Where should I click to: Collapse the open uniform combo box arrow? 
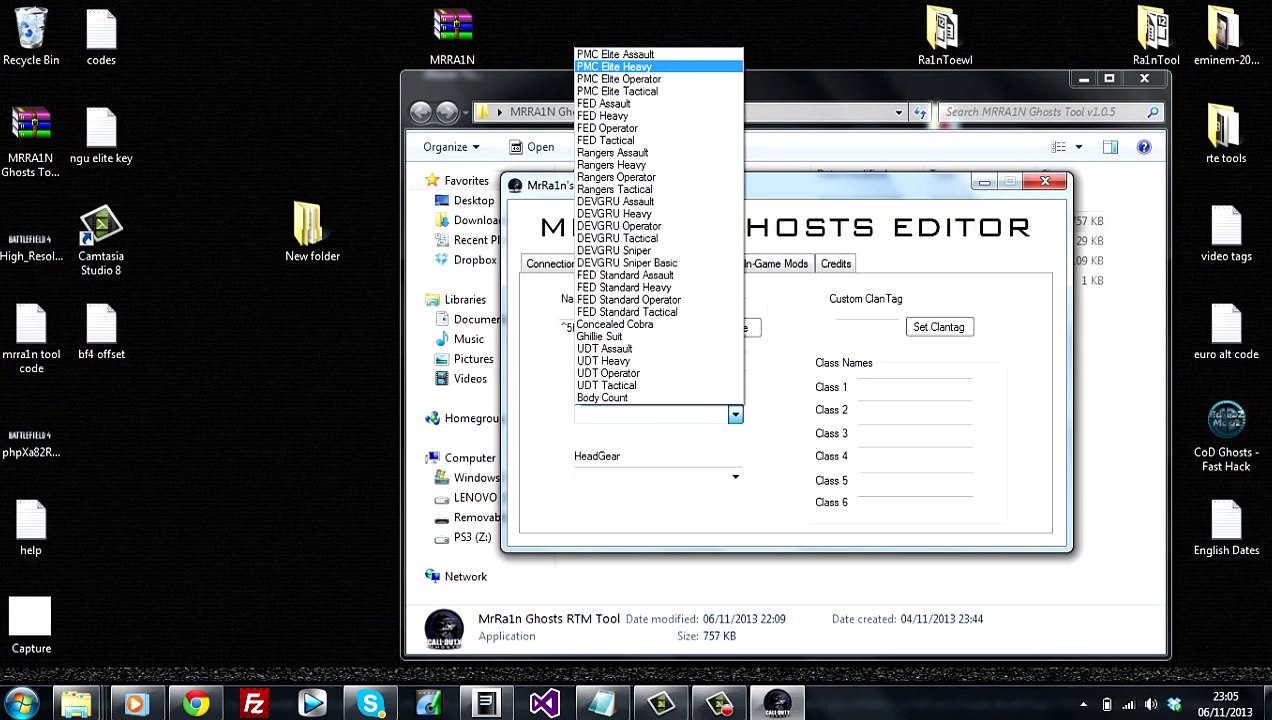735,415
